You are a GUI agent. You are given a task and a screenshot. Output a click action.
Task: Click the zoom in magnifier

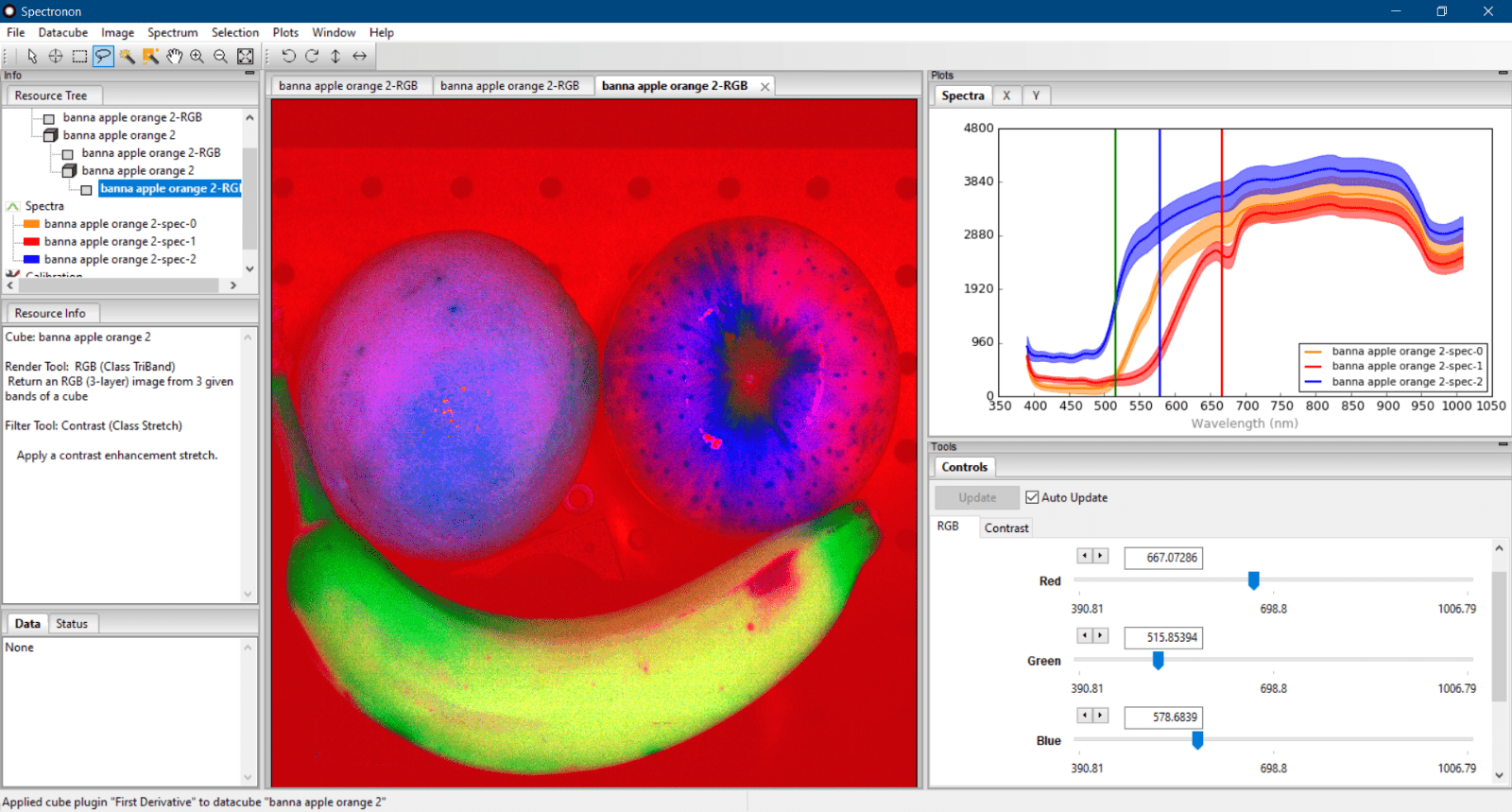click(x=197, y=57)
